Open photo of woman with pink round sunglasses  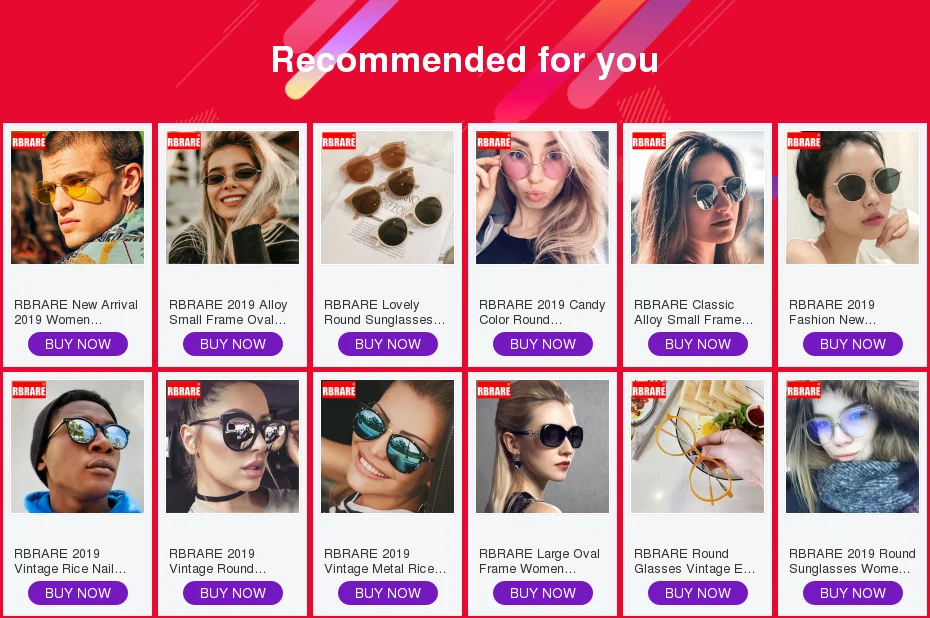coord(543,197)
